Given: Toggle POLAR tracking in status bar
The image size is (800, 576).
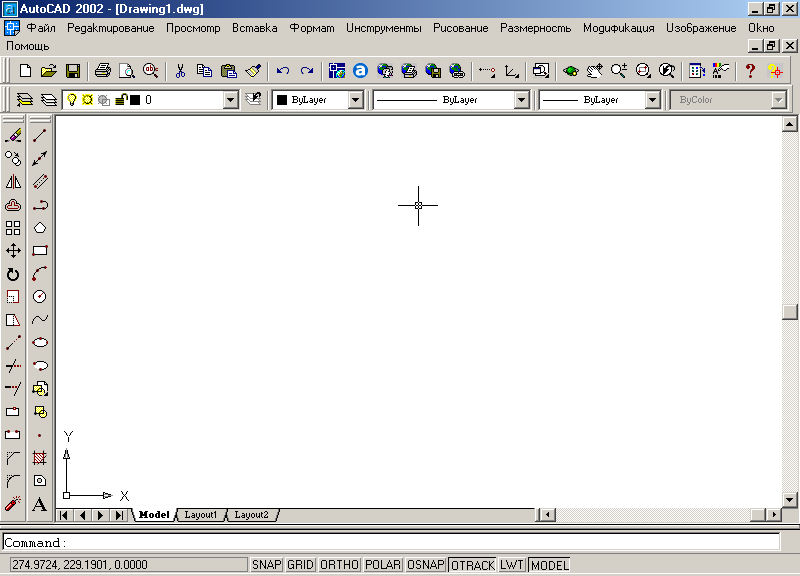Looking at the screenshot, I should pyautogui.click(x=383, y=565).
